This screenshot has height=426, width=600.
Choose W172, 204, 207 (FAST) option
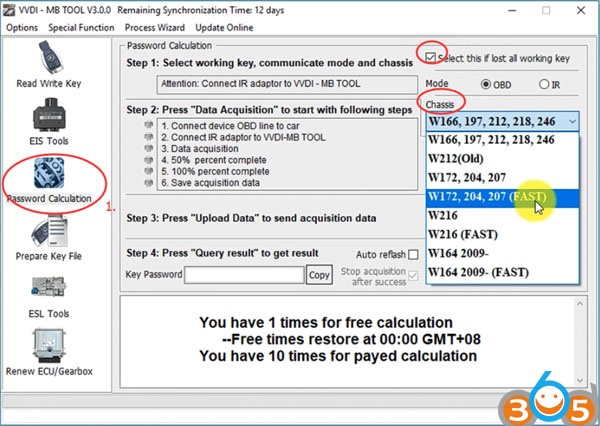point(502,197)
